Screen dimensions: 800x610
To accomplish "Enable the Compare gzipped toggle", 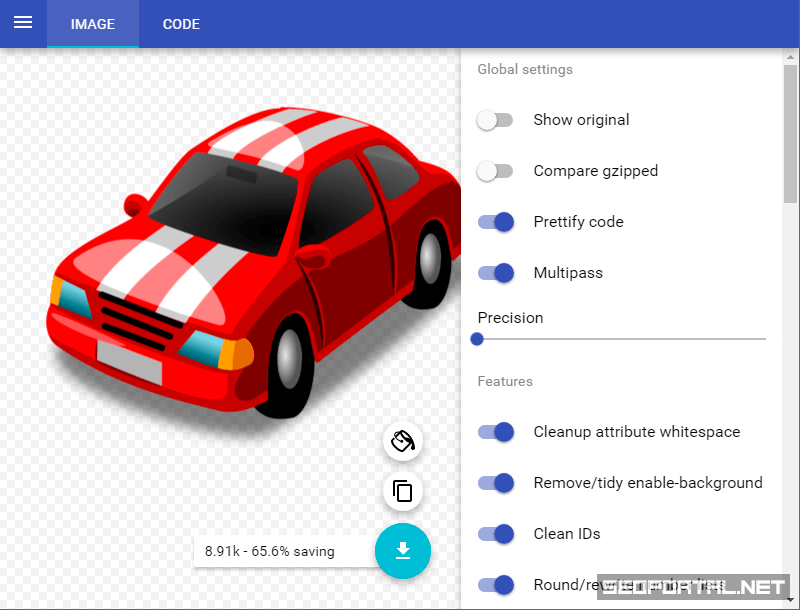I will [495, 171].
